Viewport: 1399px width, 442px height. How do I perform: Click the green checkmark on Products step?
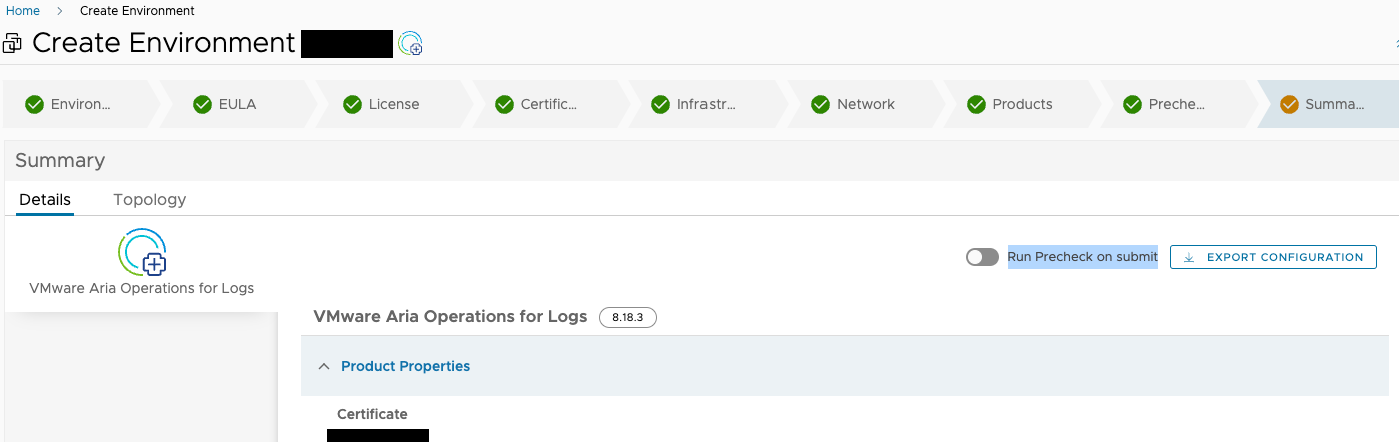976,104
